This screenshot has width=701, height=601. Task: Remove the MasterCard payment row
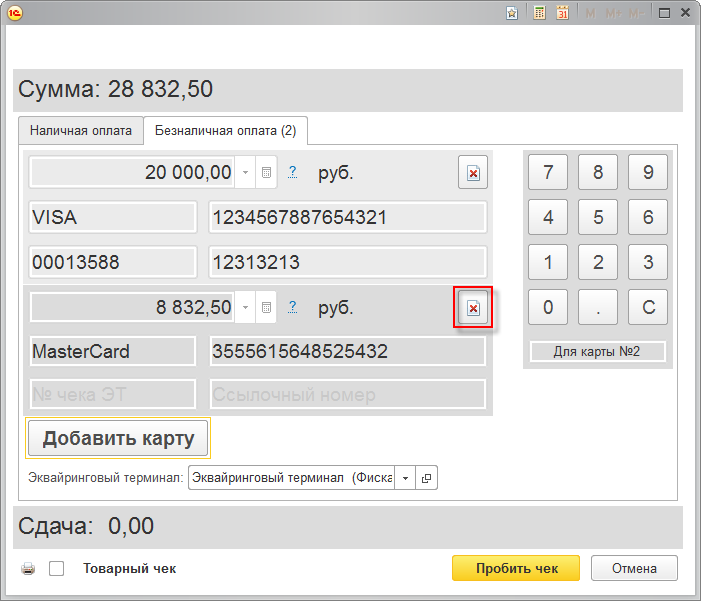coord(473,308)
